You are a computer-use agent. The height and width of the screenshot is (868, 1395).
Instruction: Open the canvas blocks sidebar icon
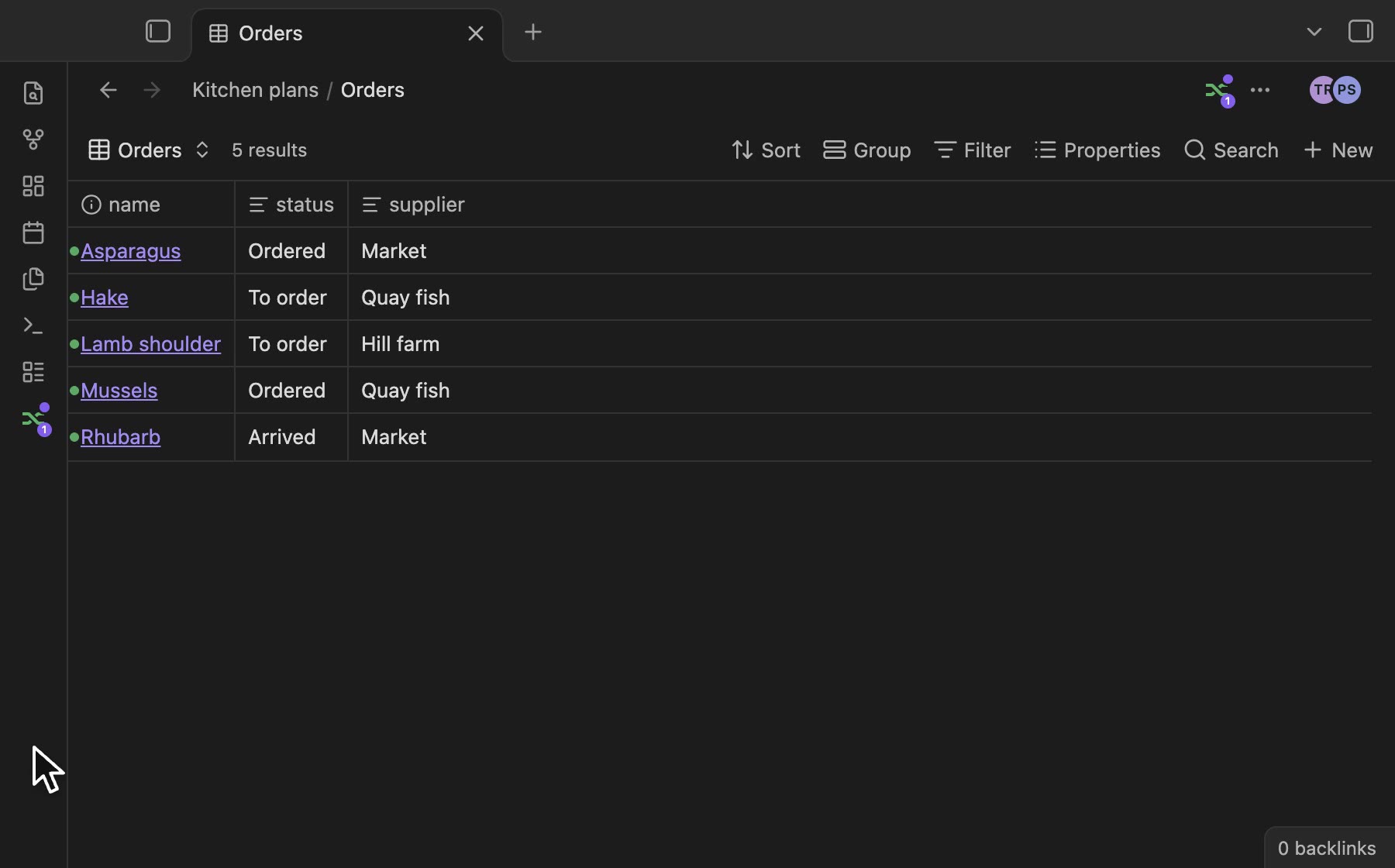(x=33, y=186)
